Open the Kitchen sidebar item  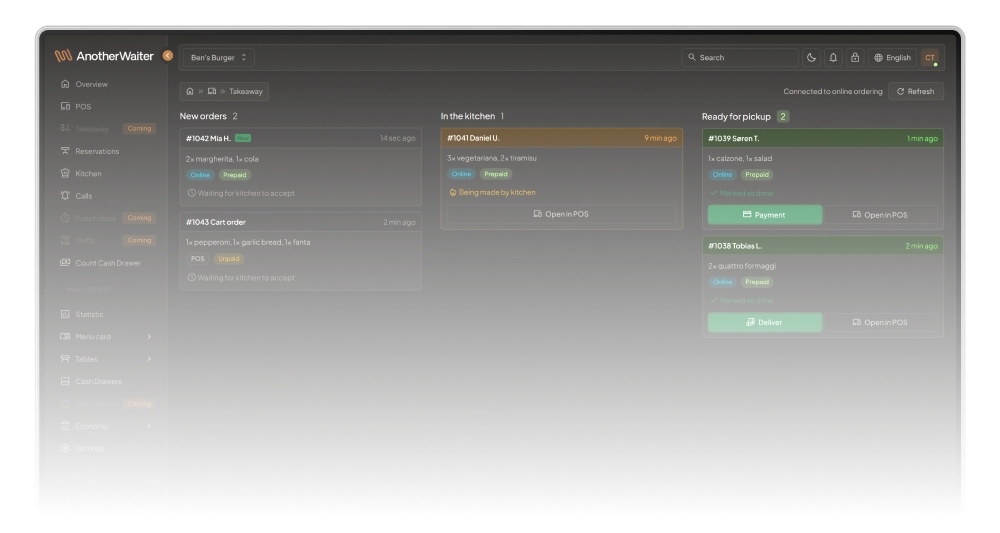tap(88, 173)
